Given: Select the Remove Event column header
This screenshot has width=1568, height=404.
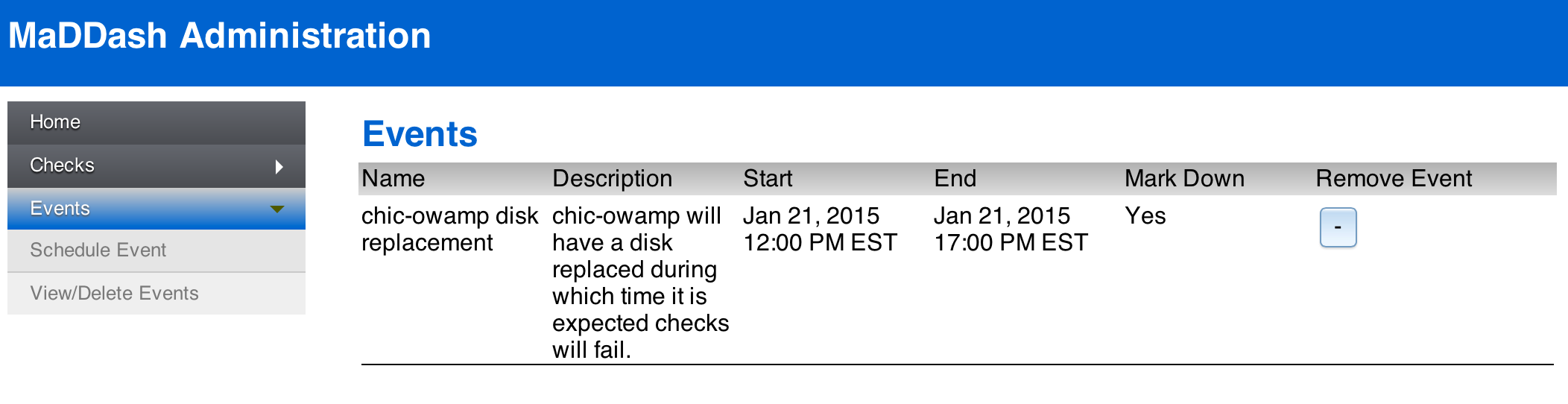Looking at the screenshot, I should point(1394,179).
